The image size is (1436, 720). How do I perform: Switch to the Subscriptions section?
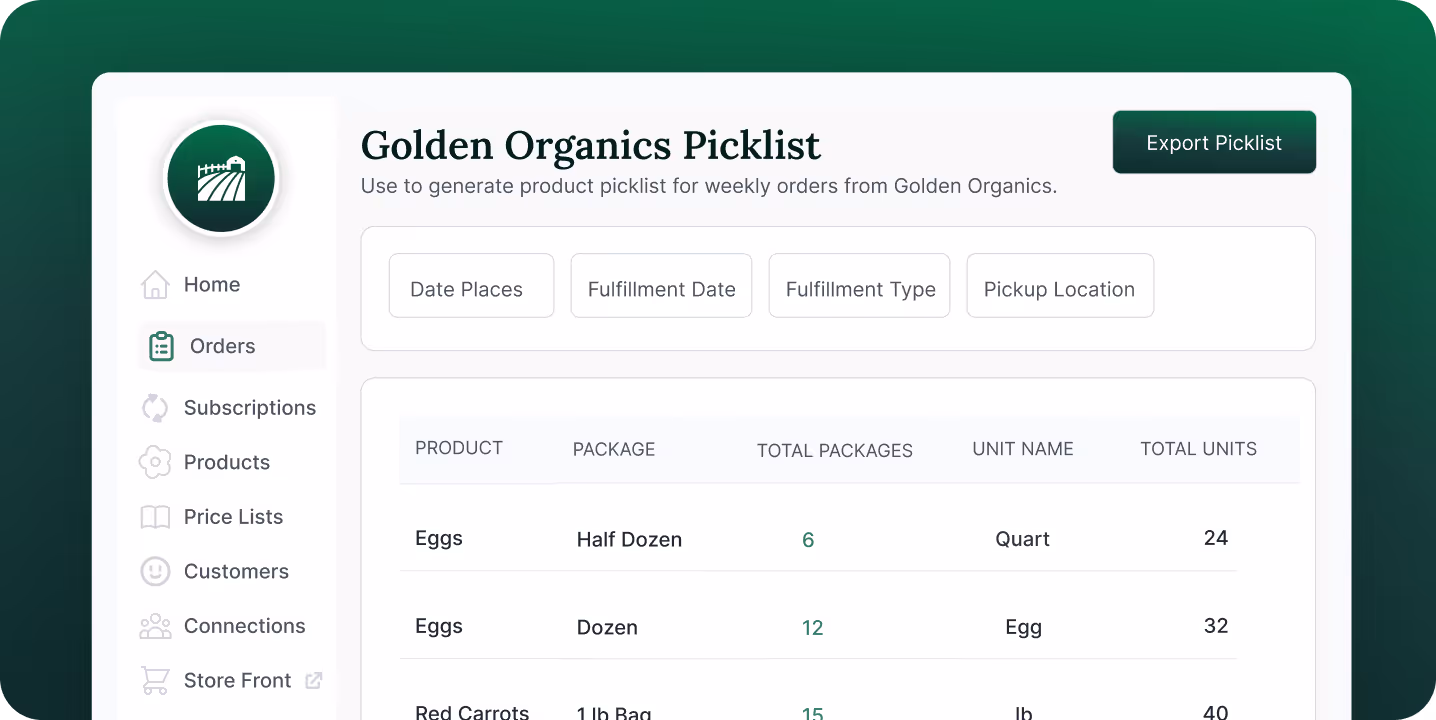249,407
